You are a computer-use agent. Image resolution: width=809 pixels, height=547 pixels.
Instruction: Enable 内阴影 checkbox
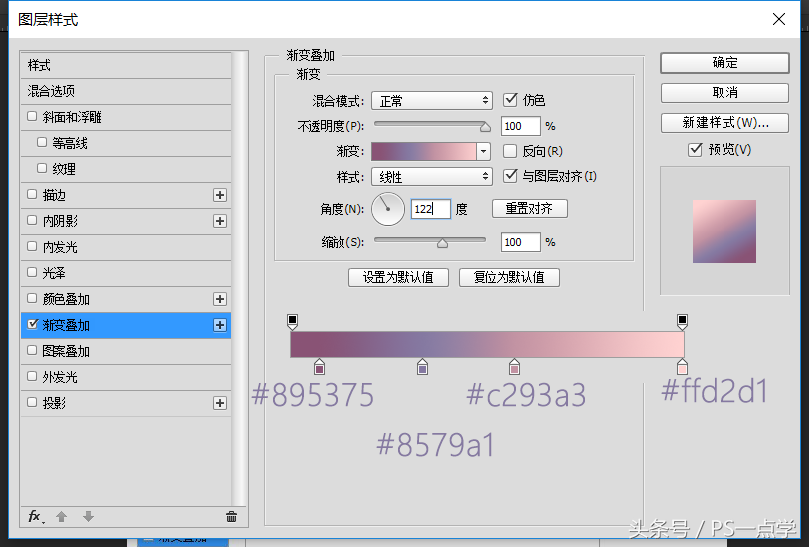coord(32,220)
